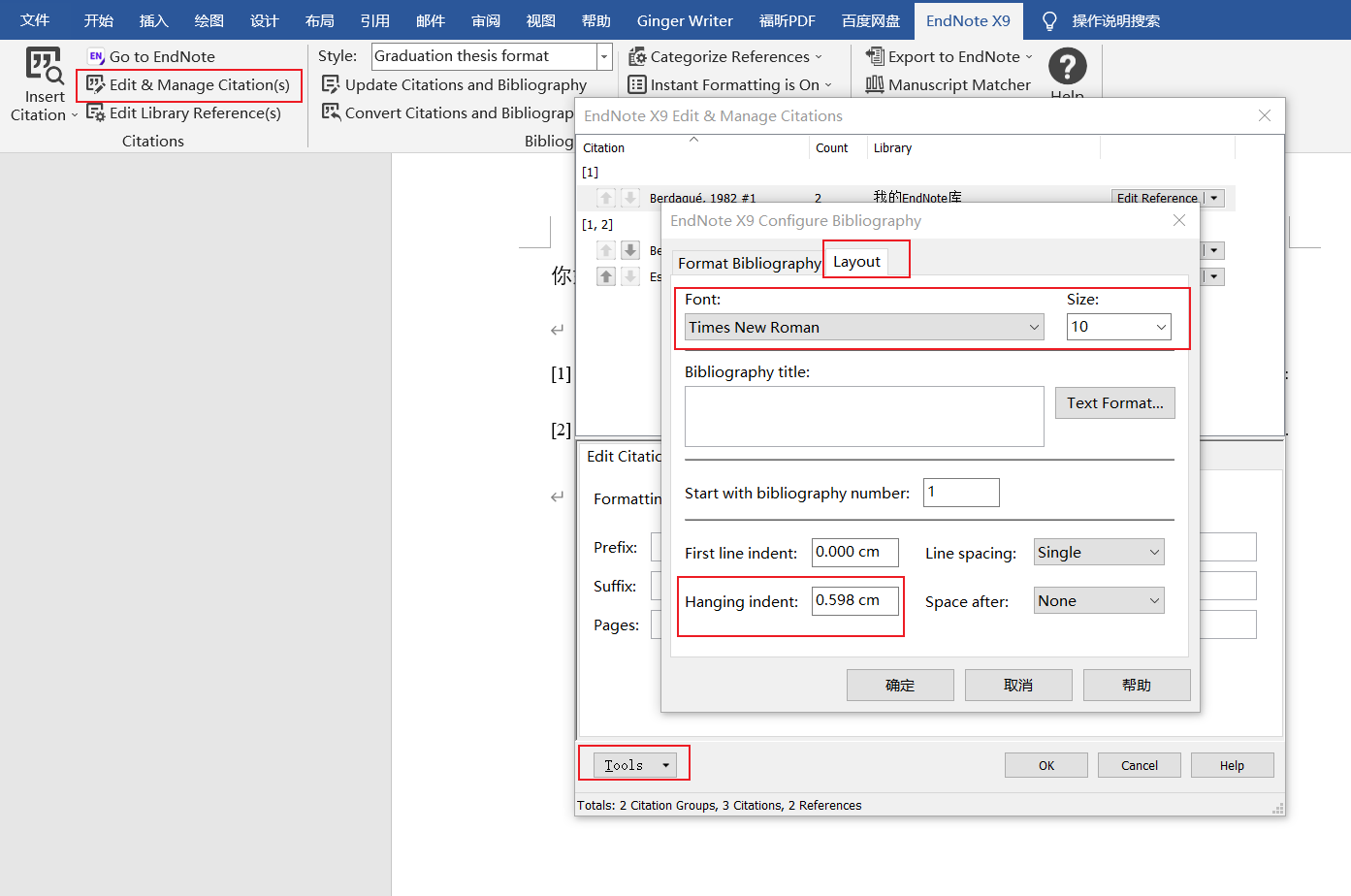This screenshot has width=1351, height=896.
Task: Close the Edit & Manage Citations dialog
Action: click(1265, 116)
